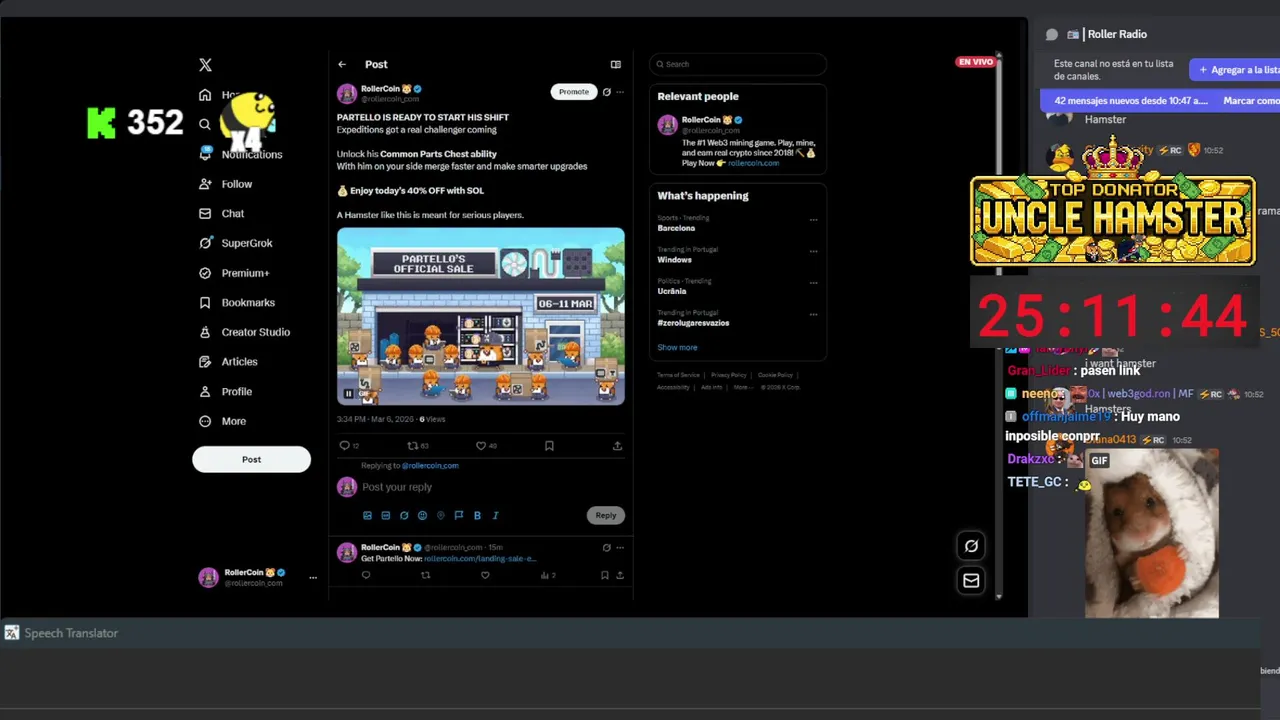Bookmark the main post
1280x720 pixels.
[549, 446]
